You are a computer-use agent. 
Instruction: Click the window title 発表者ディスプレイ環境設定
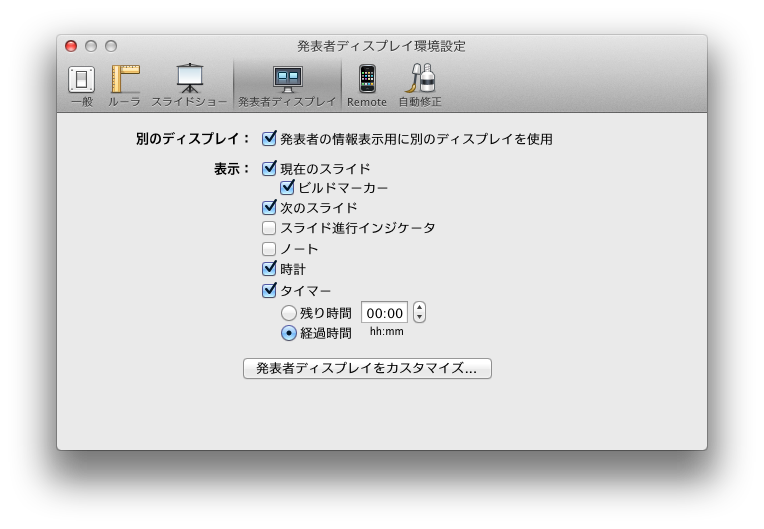click(x=382, y=46)
